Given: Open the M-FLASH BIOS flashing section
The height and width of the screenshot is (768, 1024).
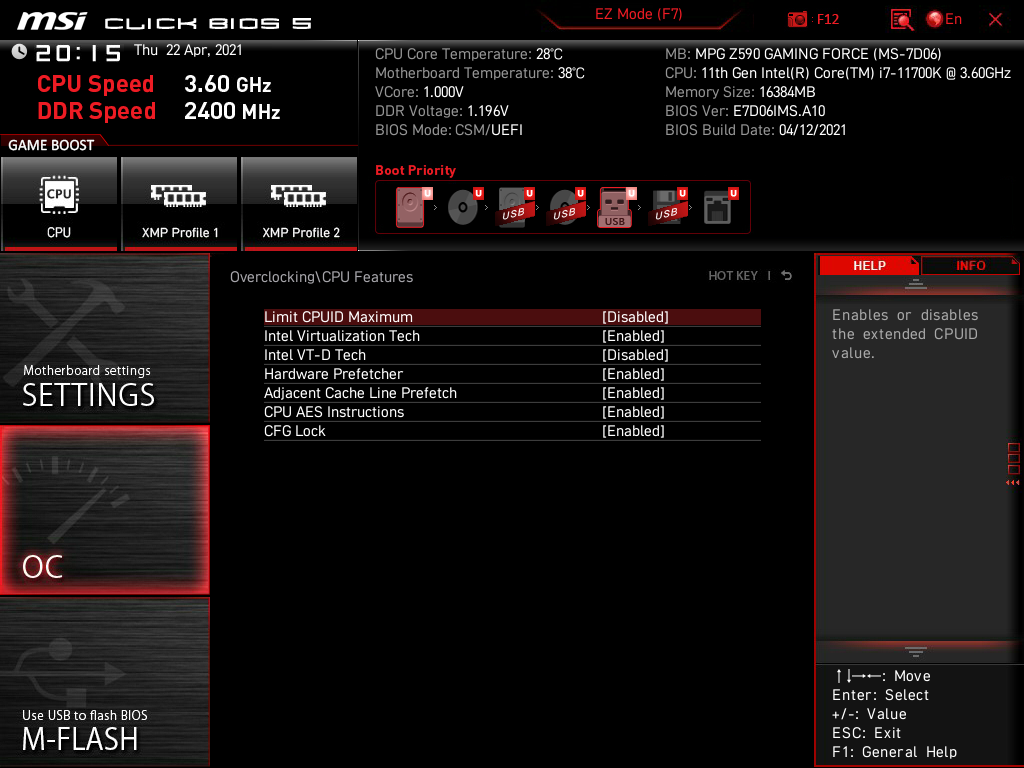Looking at the screenshot, I should pyautogui.click(x=104, y=682).
